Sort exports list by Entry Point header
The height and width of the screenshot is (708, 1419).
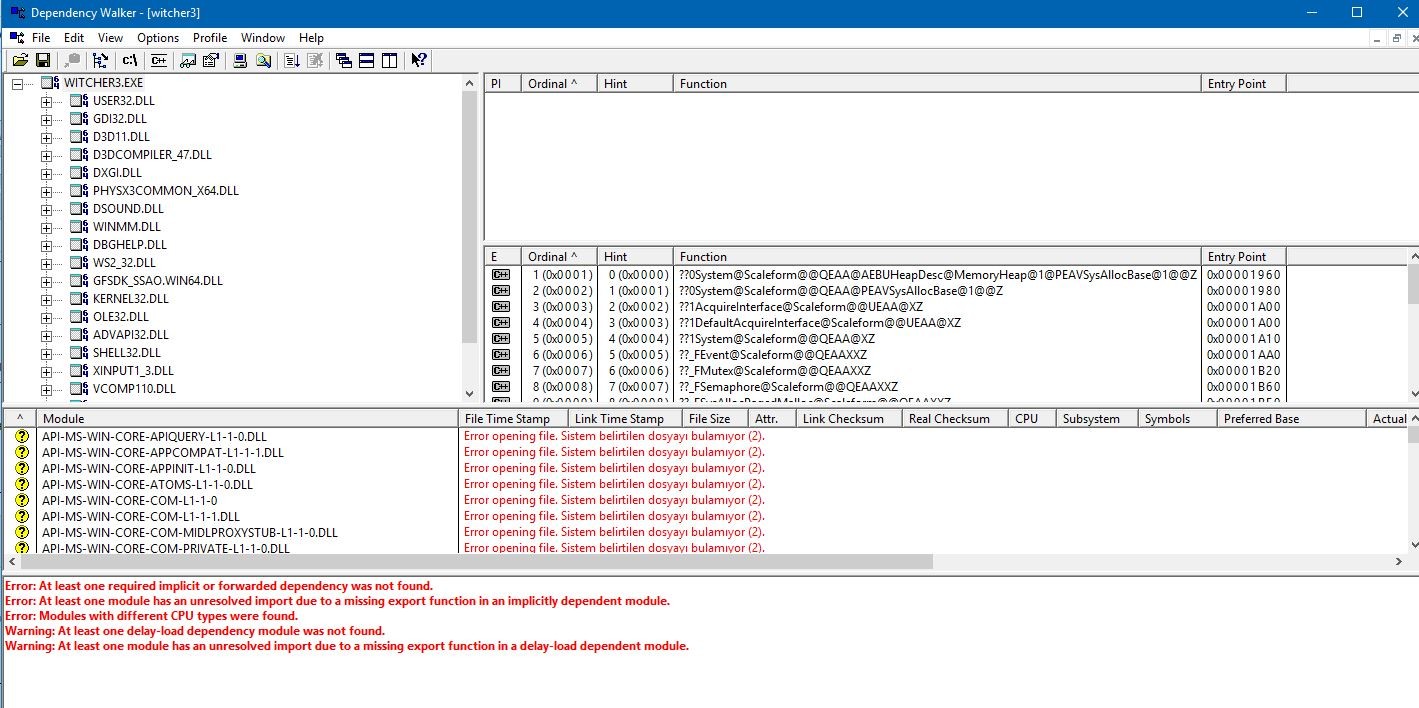(x=1243, y=257)
